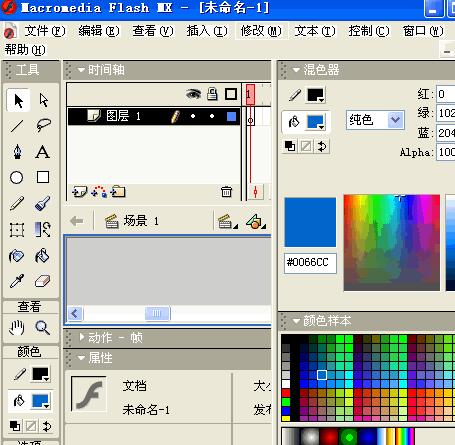Select the Arrow selection tool
Screen dimensions: 455x445
coord(18,100)
